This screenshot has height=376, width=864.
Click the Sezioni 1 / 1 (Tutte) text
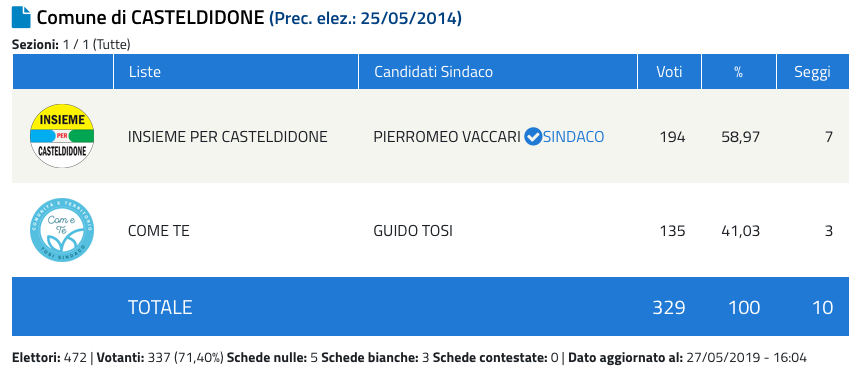pos(71,45)
